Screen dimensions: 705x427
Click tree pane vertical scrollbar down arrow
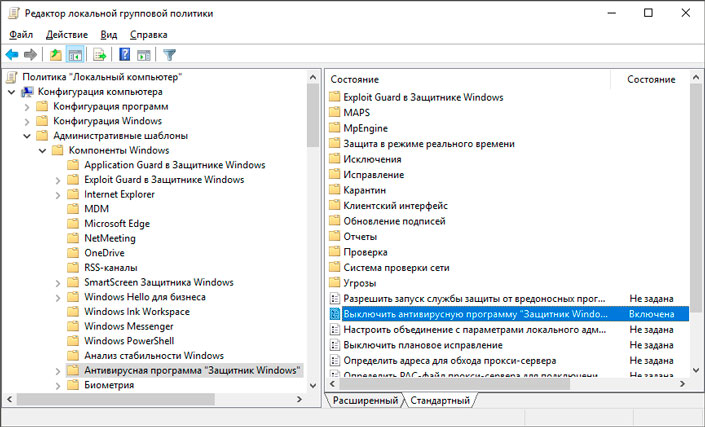click(313, 385)
